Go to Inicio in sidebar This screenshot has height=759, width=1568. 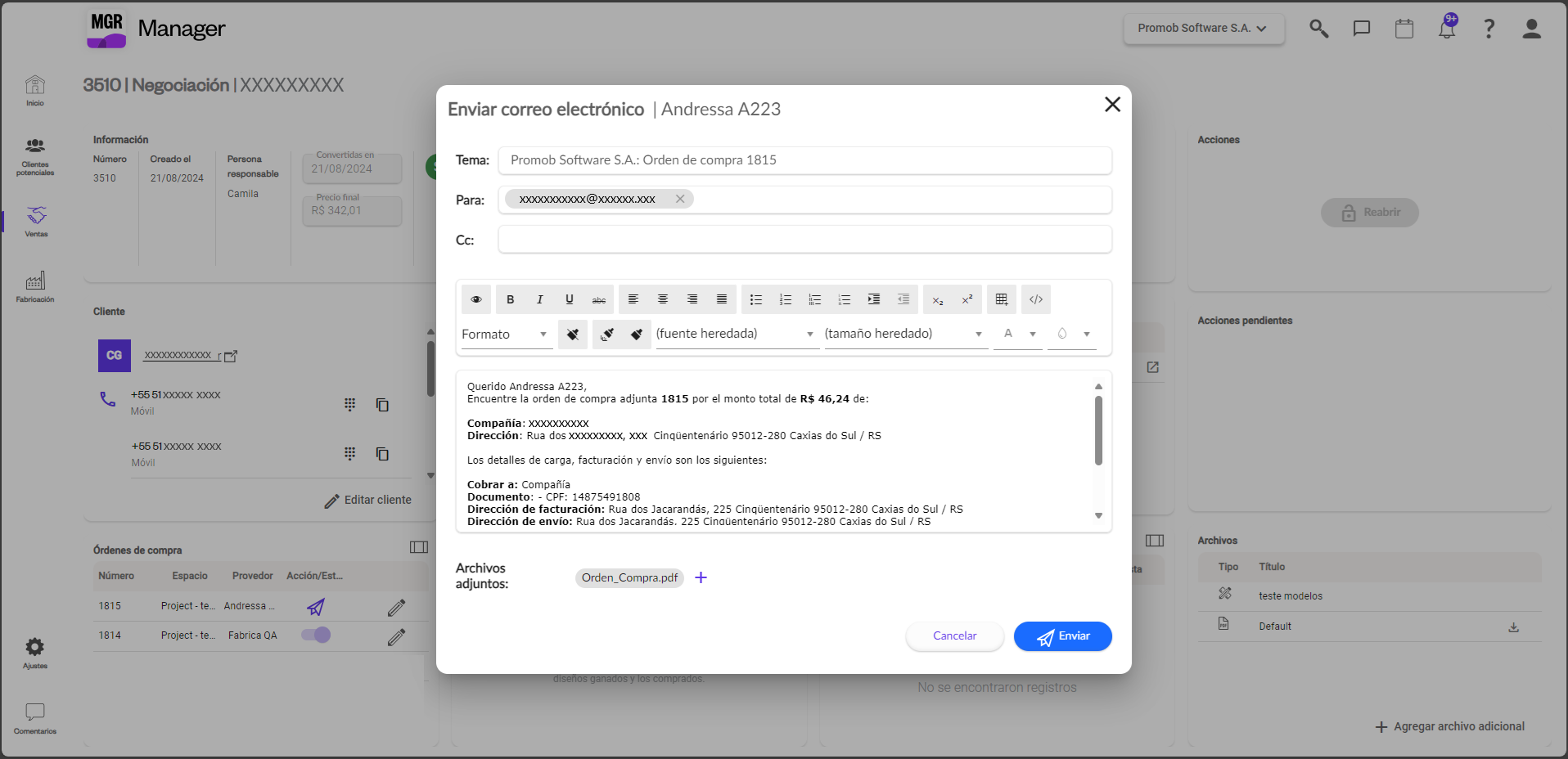[x=35, y=90]
